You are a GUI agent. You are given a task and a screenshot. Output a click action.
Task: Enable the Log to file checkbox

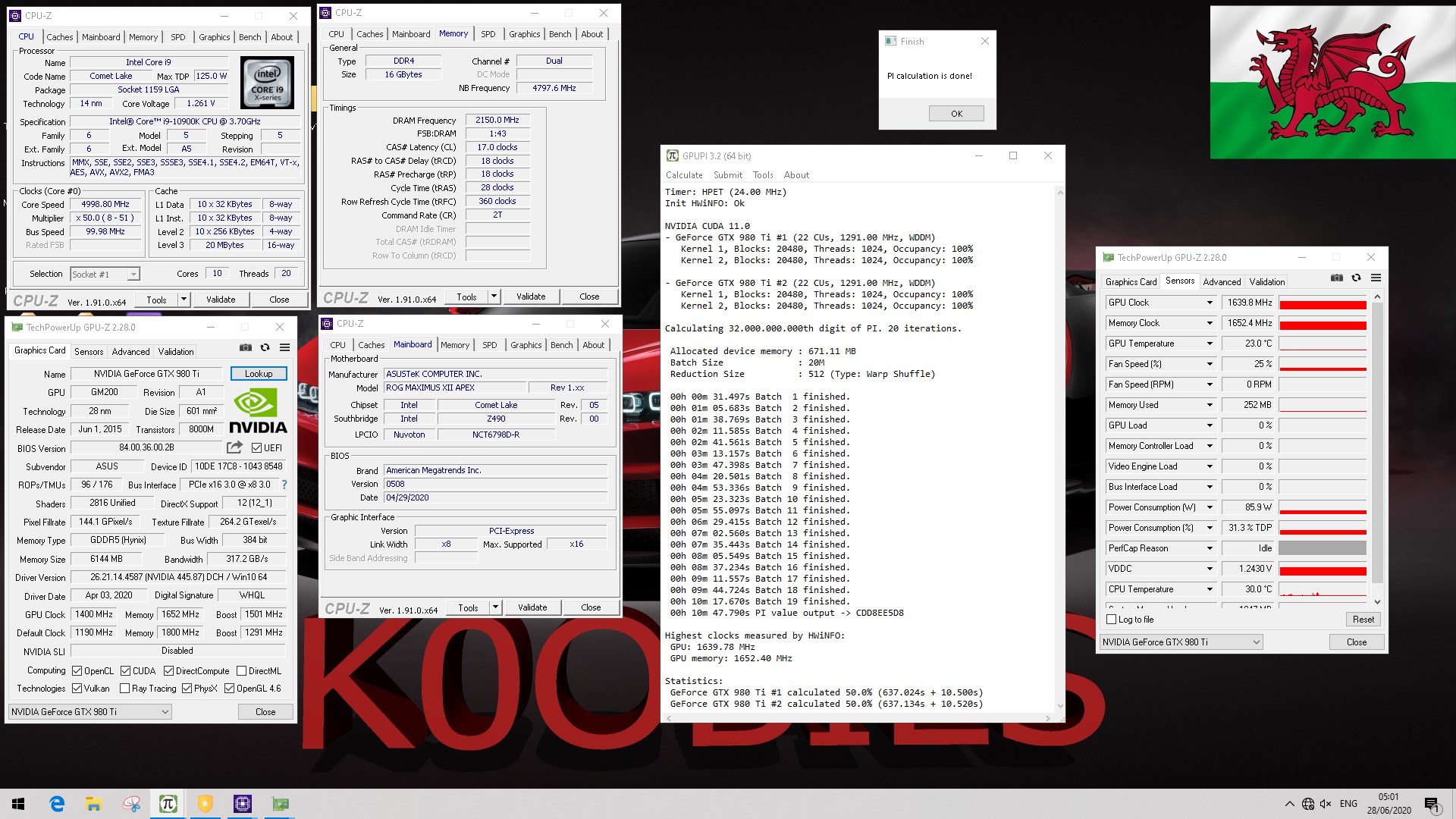[1112, 620]
